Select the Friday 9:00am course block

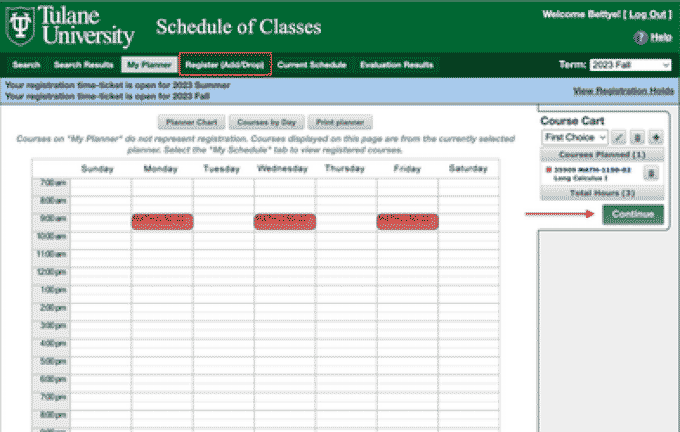408,221
